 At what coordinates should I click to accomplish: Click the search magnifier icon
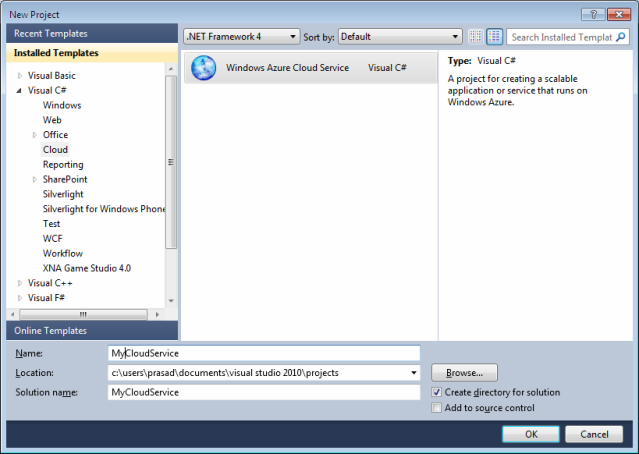[621, 37]
